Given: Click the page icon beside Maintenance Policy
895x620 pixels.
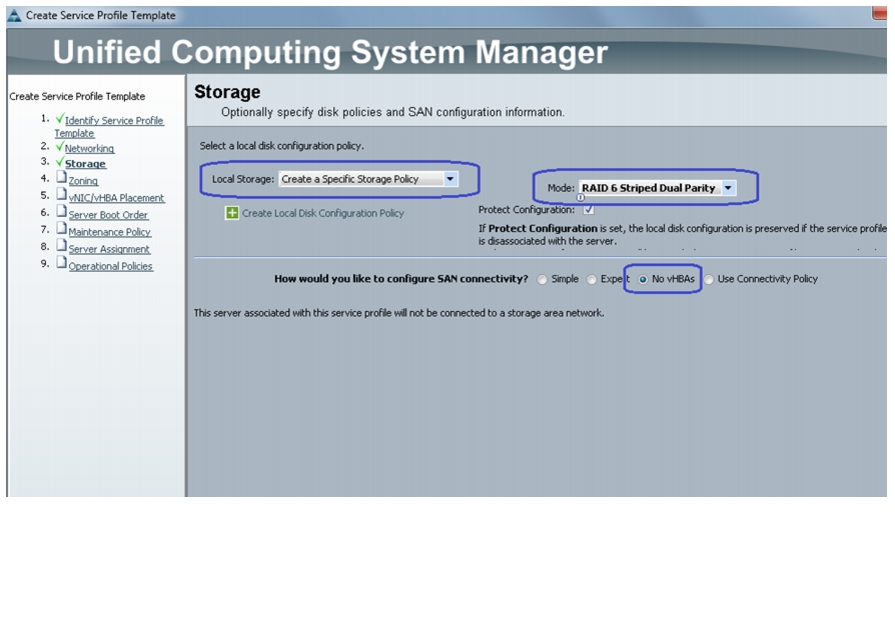Looking at the screenshot, I should 61,230.
